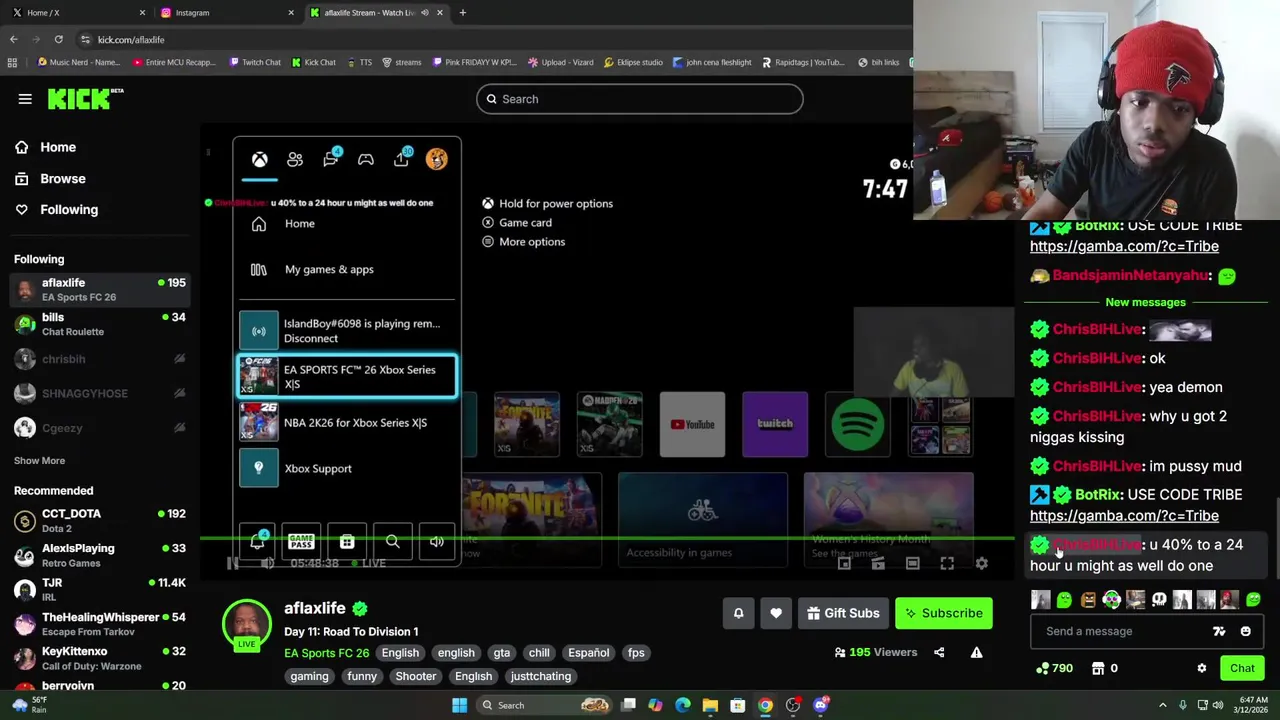Open the first gamba.com/?c=Tribe chat link
The image size is (1280, 720).
[x=1124, y=246]
